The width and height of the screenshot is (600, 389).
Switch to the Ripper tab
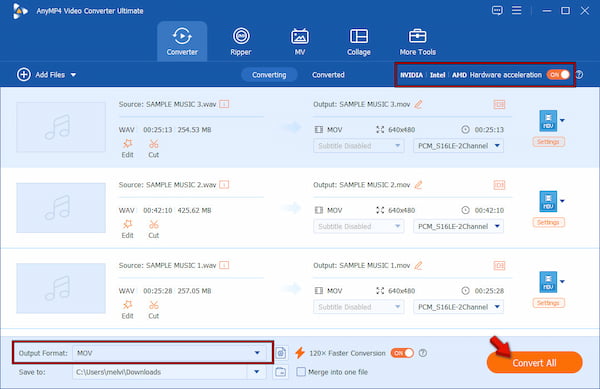point(241,41)
